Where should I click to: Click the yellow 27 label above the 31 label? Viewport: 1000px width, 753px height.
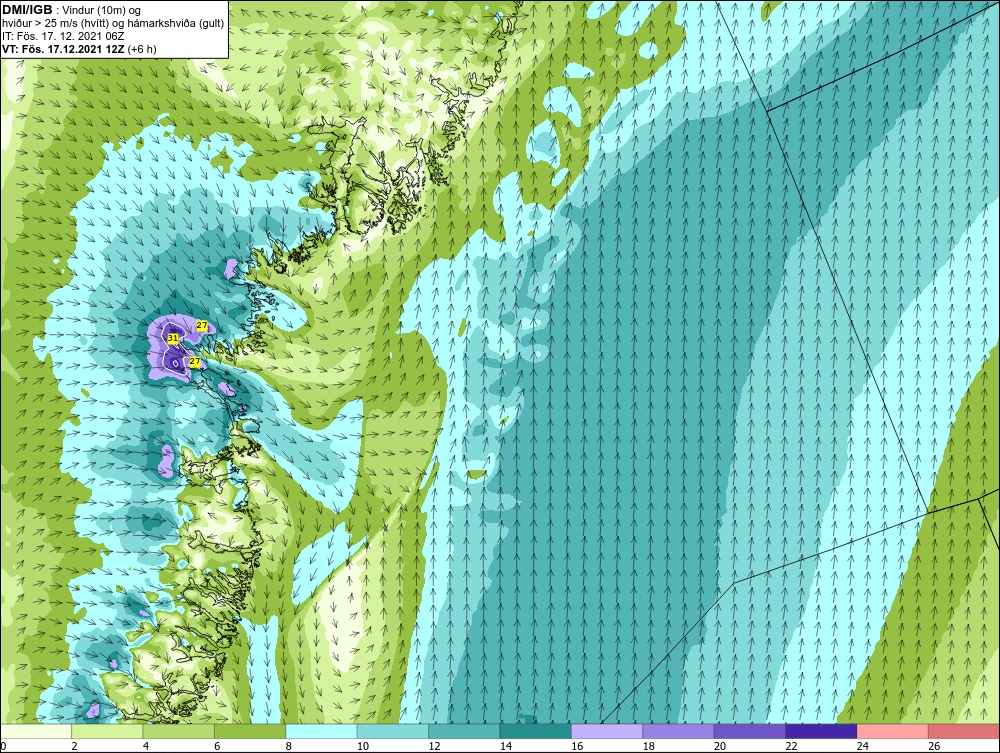[x=202, y=325]
